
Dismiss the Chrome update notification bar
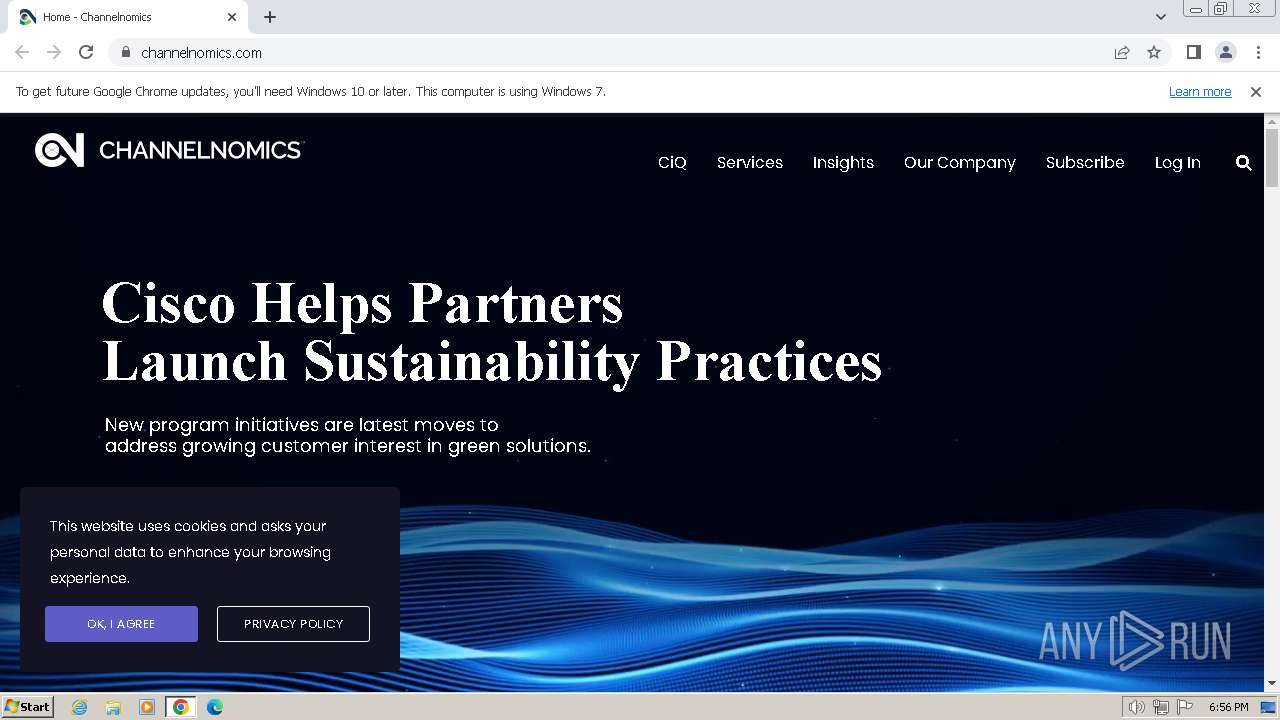(1256, 91)
